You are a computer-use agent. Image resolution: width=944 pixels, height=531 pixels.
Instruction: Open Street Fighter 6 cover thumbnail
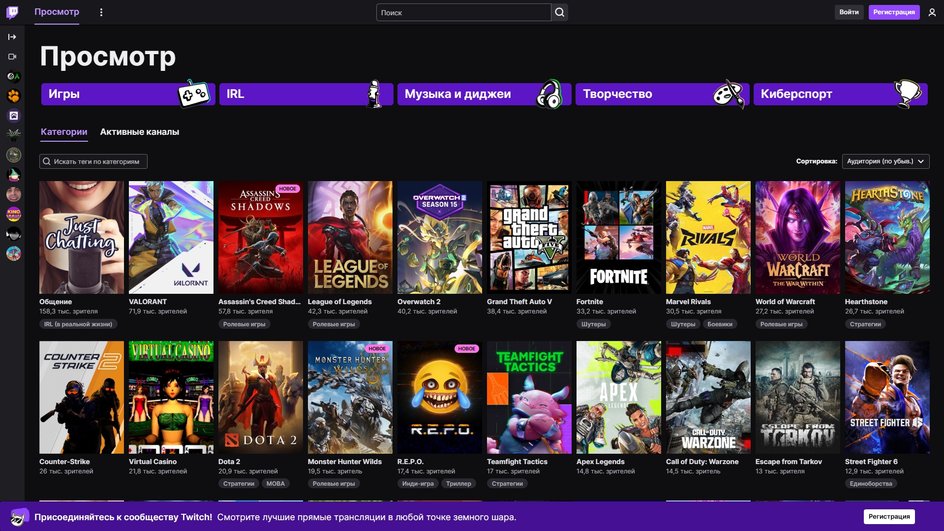click(887, 397)
